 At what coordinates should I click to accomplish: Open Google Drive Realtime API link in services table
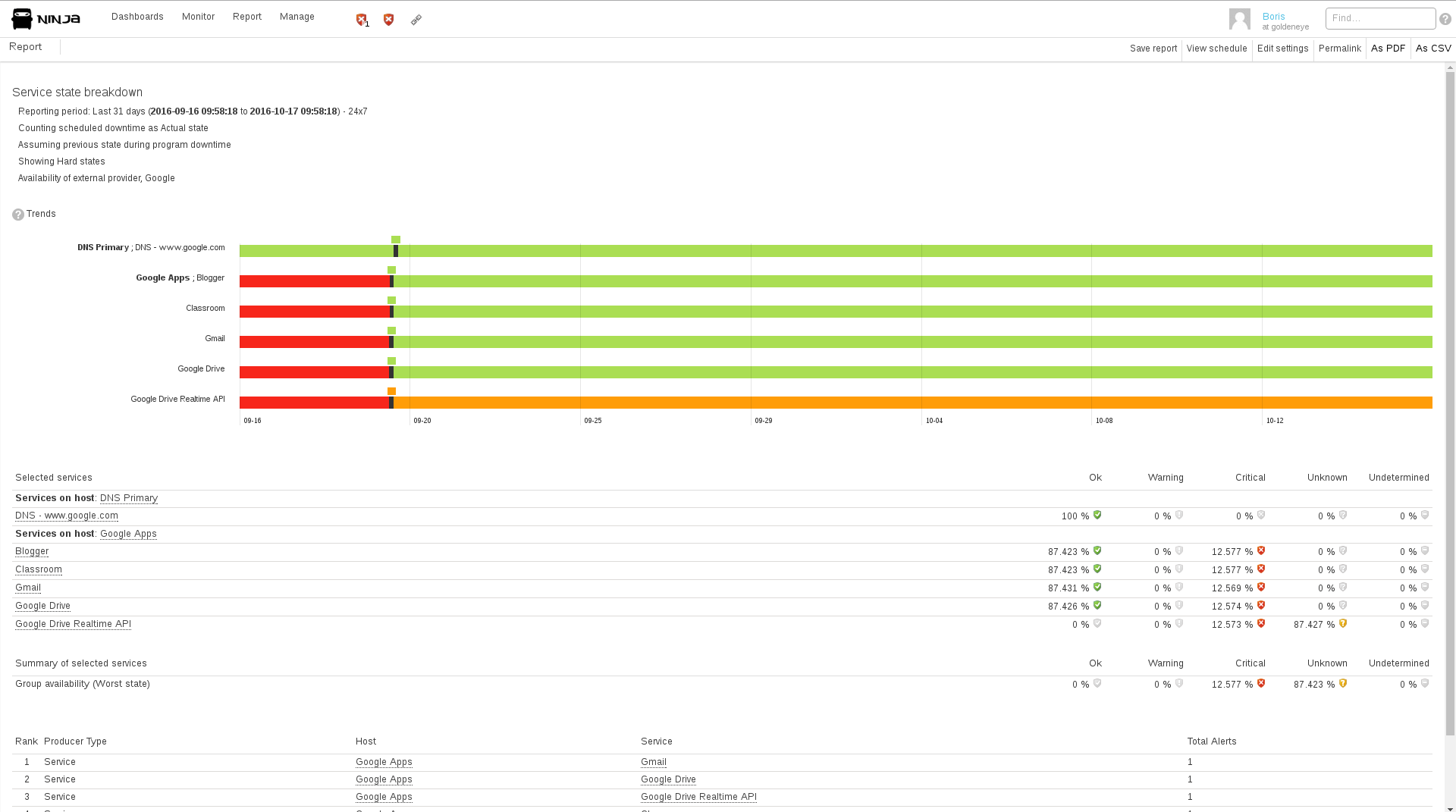tap(73, 624)
